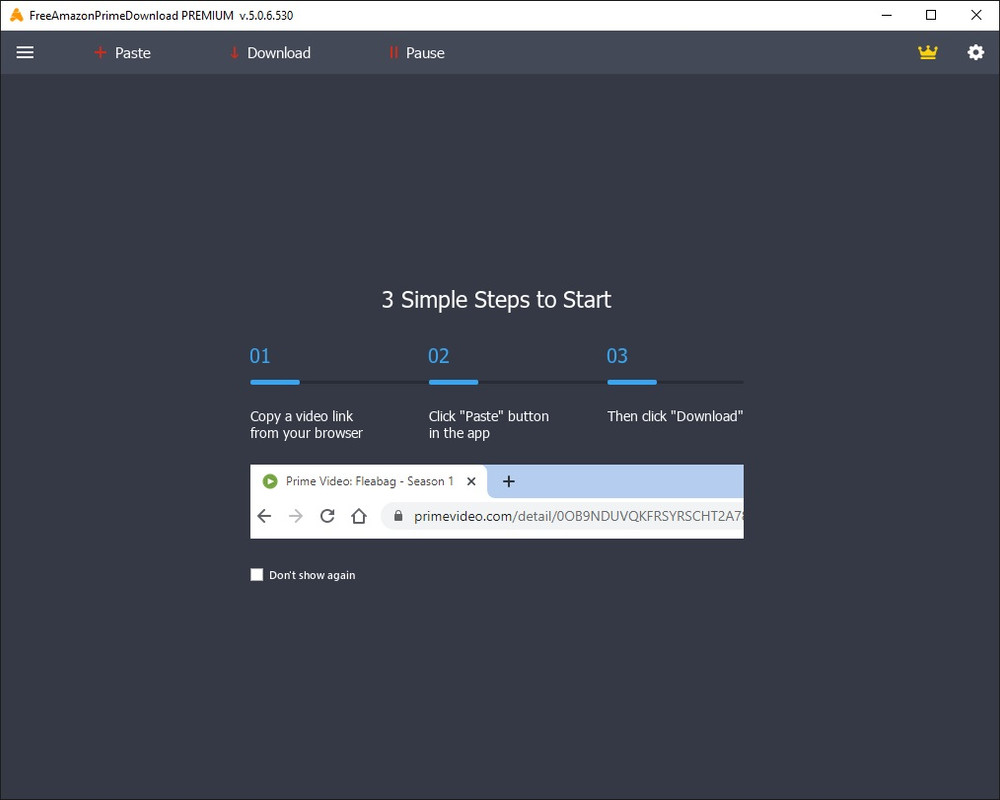Click "Copy a video link from your browser" text
Viewport: 1000px width, 800px height.
point(306,424)
